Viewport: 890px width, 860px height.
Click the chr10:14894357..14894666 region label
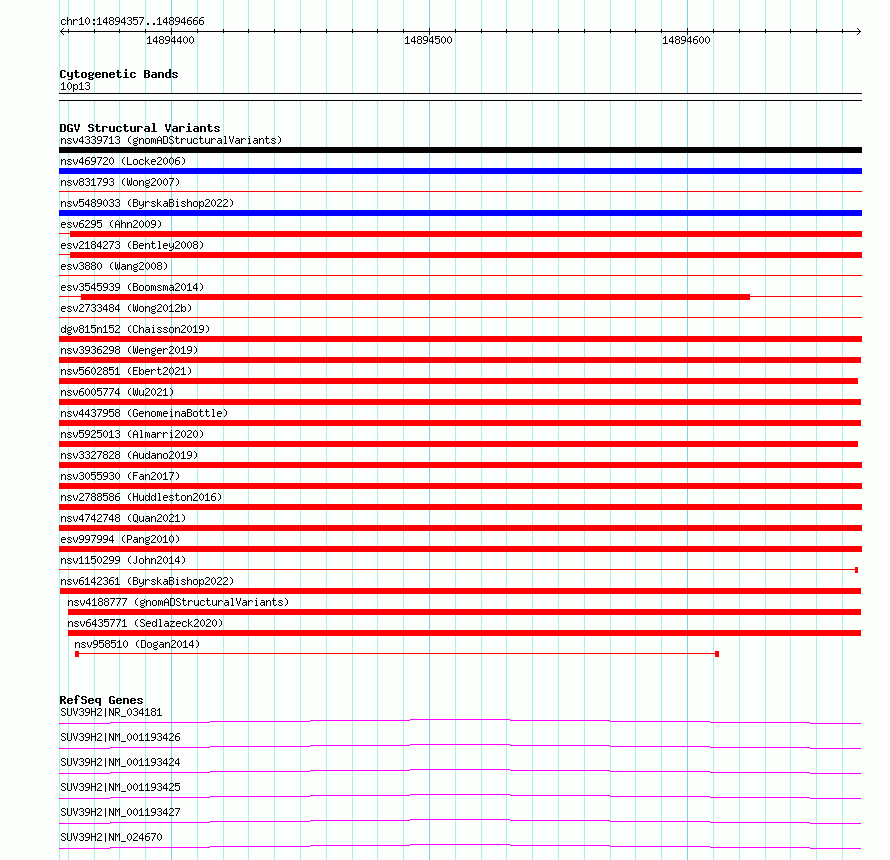(x=132, y=22)
